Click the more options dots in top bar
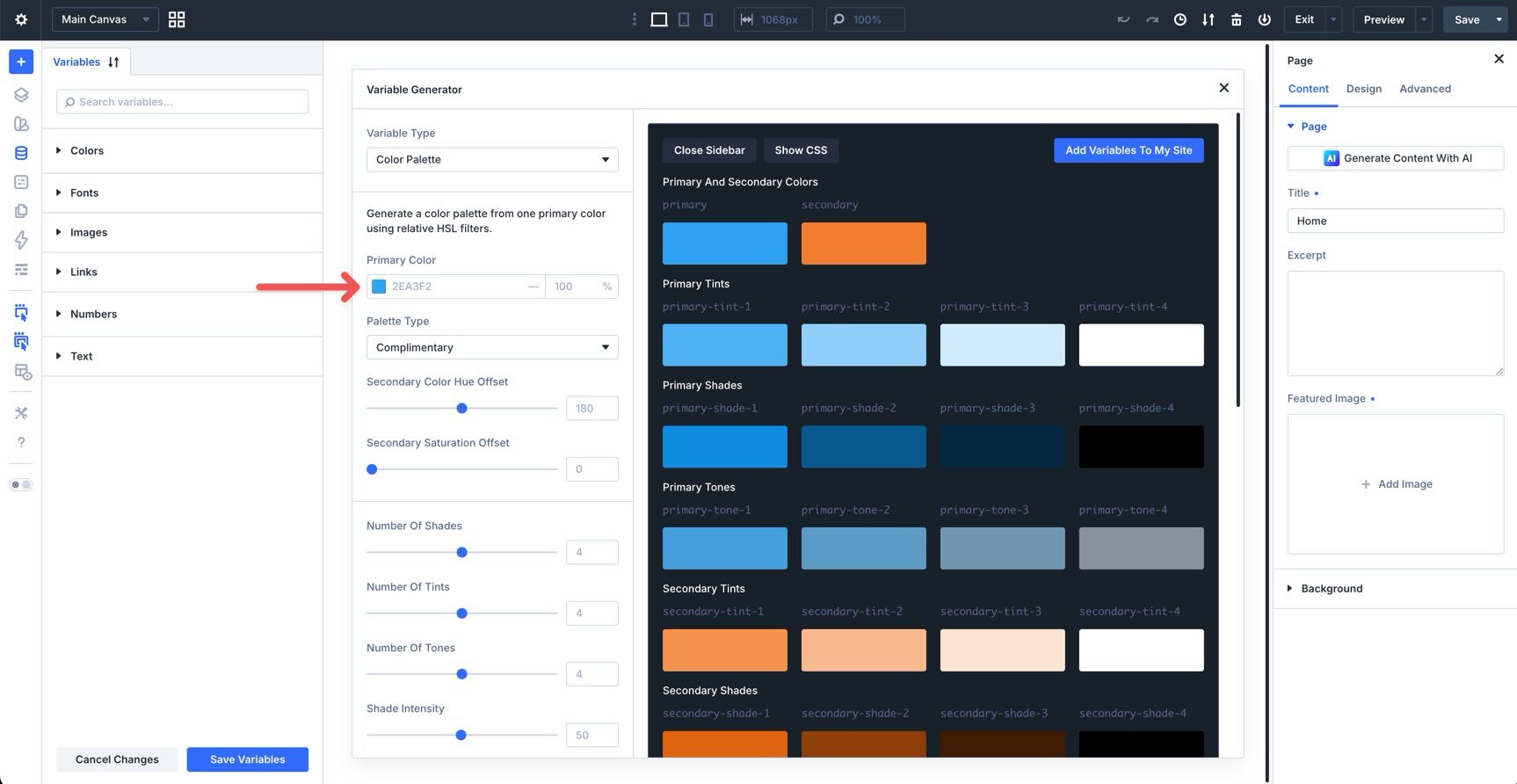 coord(635,19)
